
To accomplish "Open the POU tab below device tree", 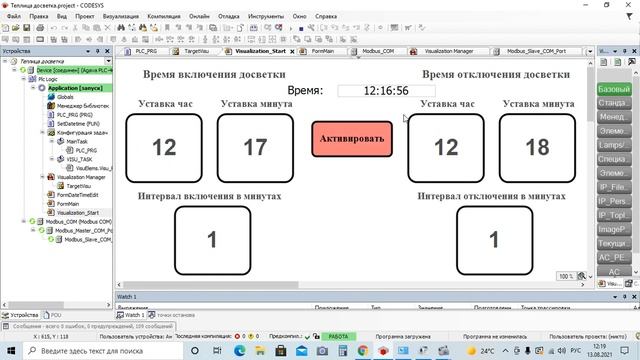I will pyautogui.click(x=52, y=315).
